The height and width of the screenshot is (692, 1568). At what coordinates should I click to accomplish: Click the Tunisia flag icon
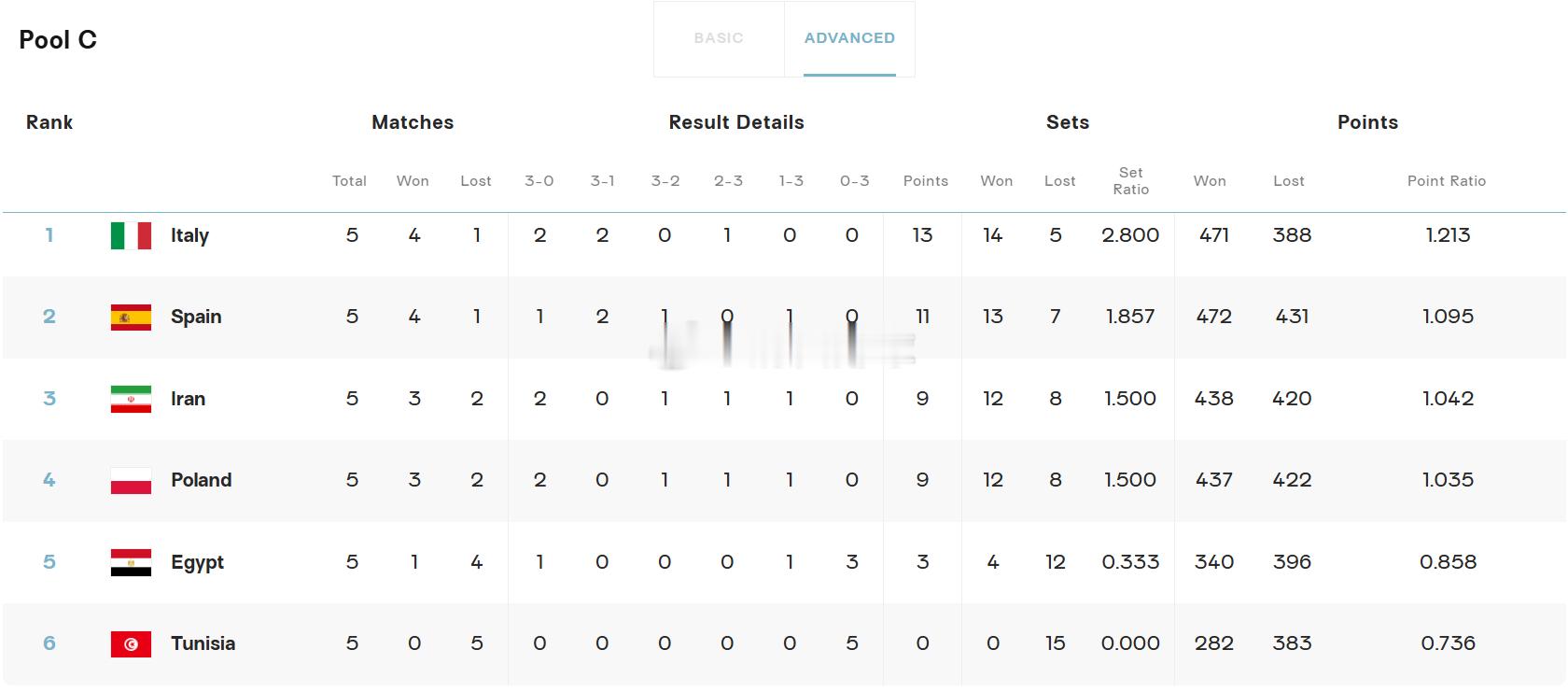[x=131, y=644]
